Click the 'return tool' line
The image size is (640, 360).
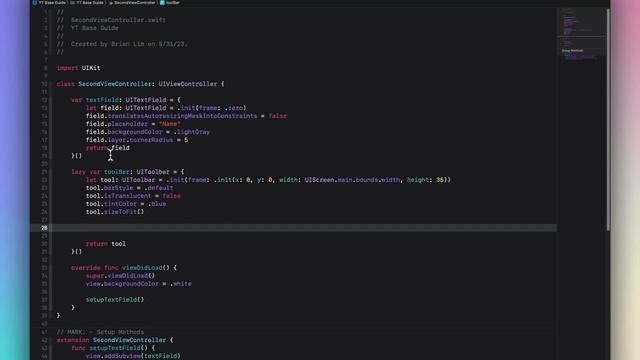106,244
